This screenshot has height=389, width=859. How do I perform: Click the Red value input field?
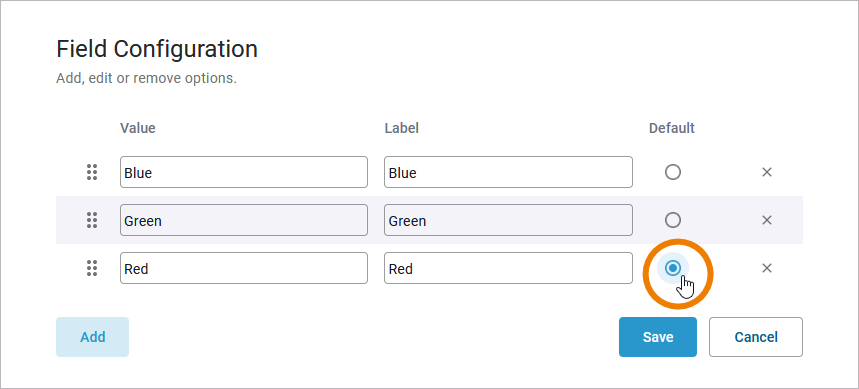(244, 268)
